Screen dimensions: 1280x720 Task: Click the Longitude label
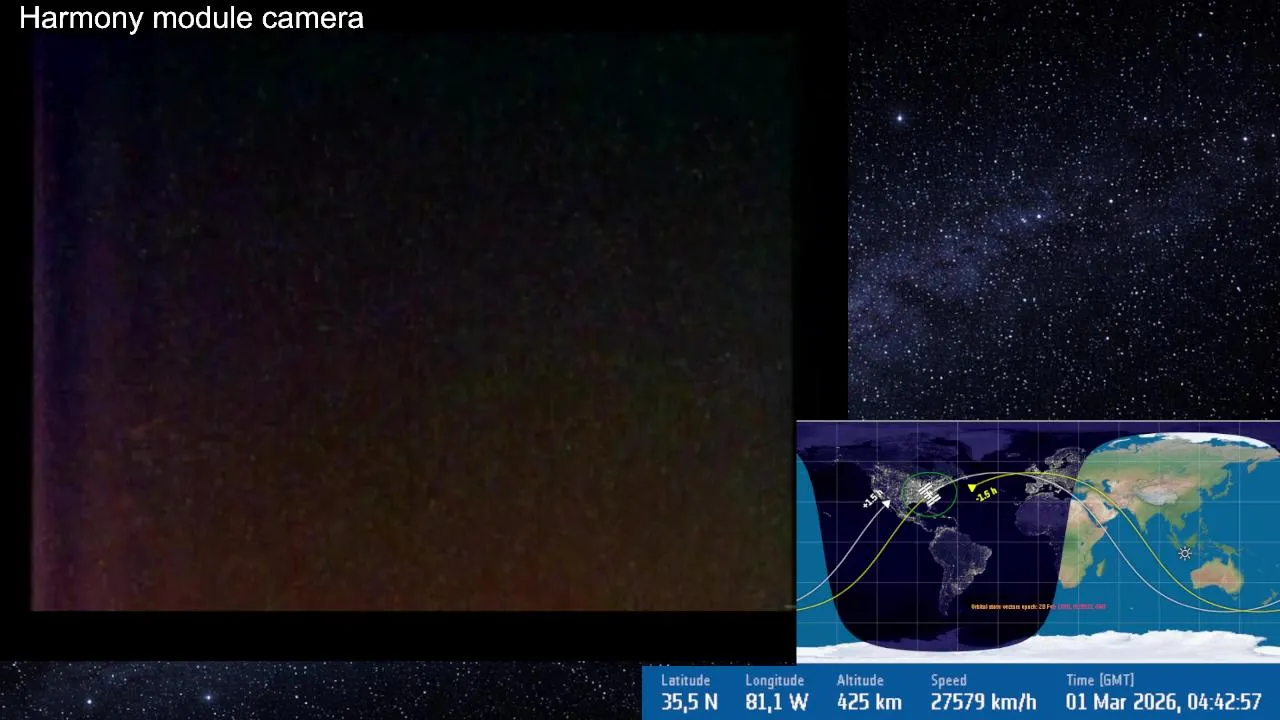[x=774, y=681]
